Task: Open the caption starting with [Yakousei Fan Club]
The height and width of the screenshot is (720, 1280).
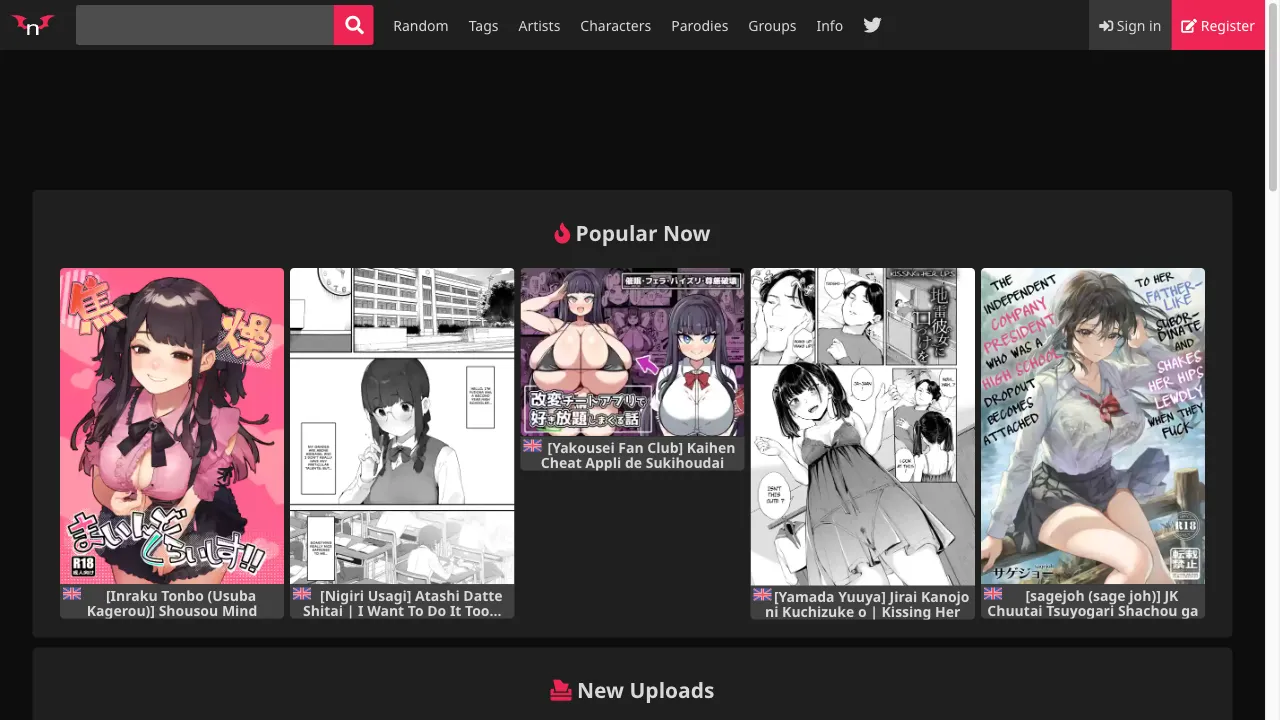Action: tap(632, 455)
